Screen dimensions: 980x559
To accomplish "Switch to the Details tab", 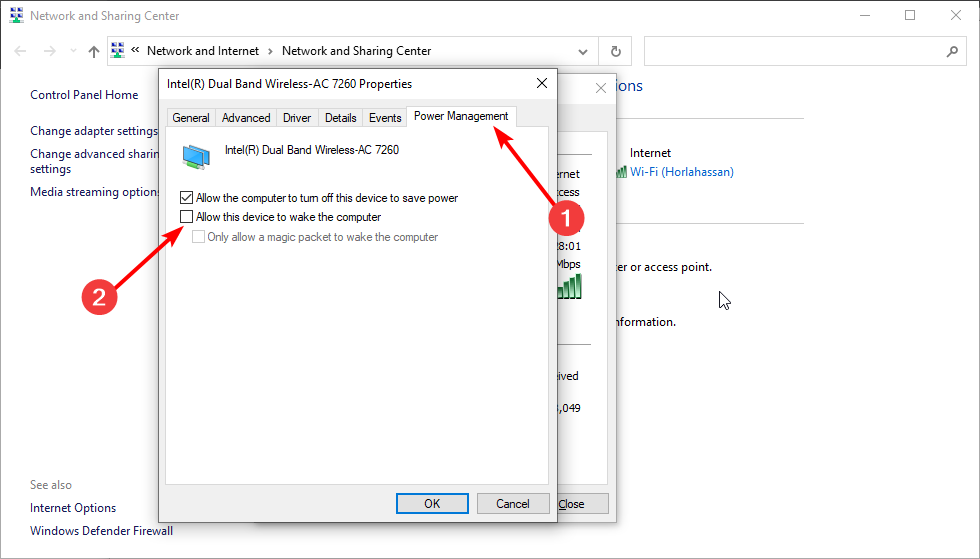I will pos(341,118).
